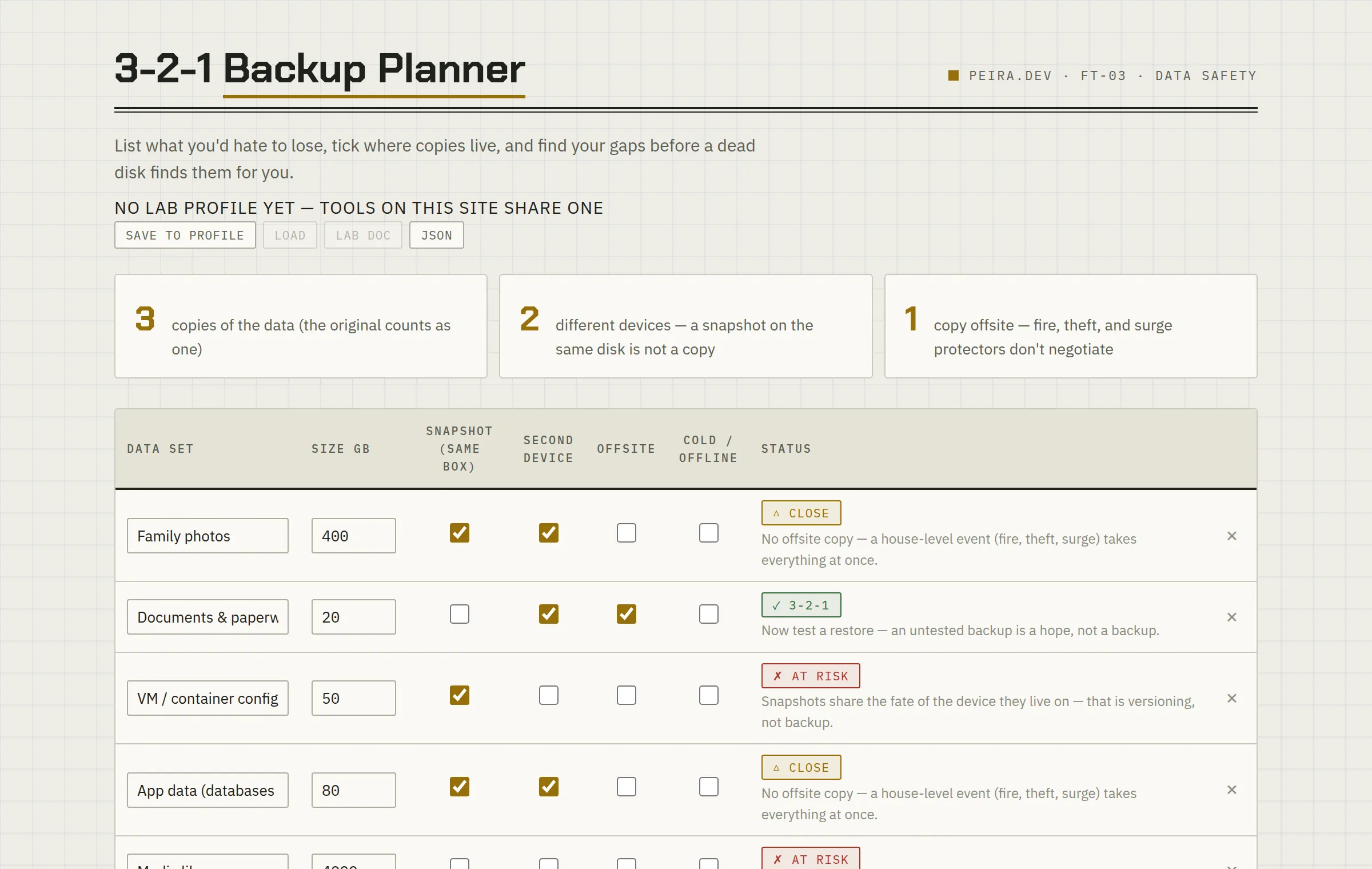Remove the Documents & paperwork row
The height and width of the screenshot is (869, 1372).
(x=1231, y=617)
